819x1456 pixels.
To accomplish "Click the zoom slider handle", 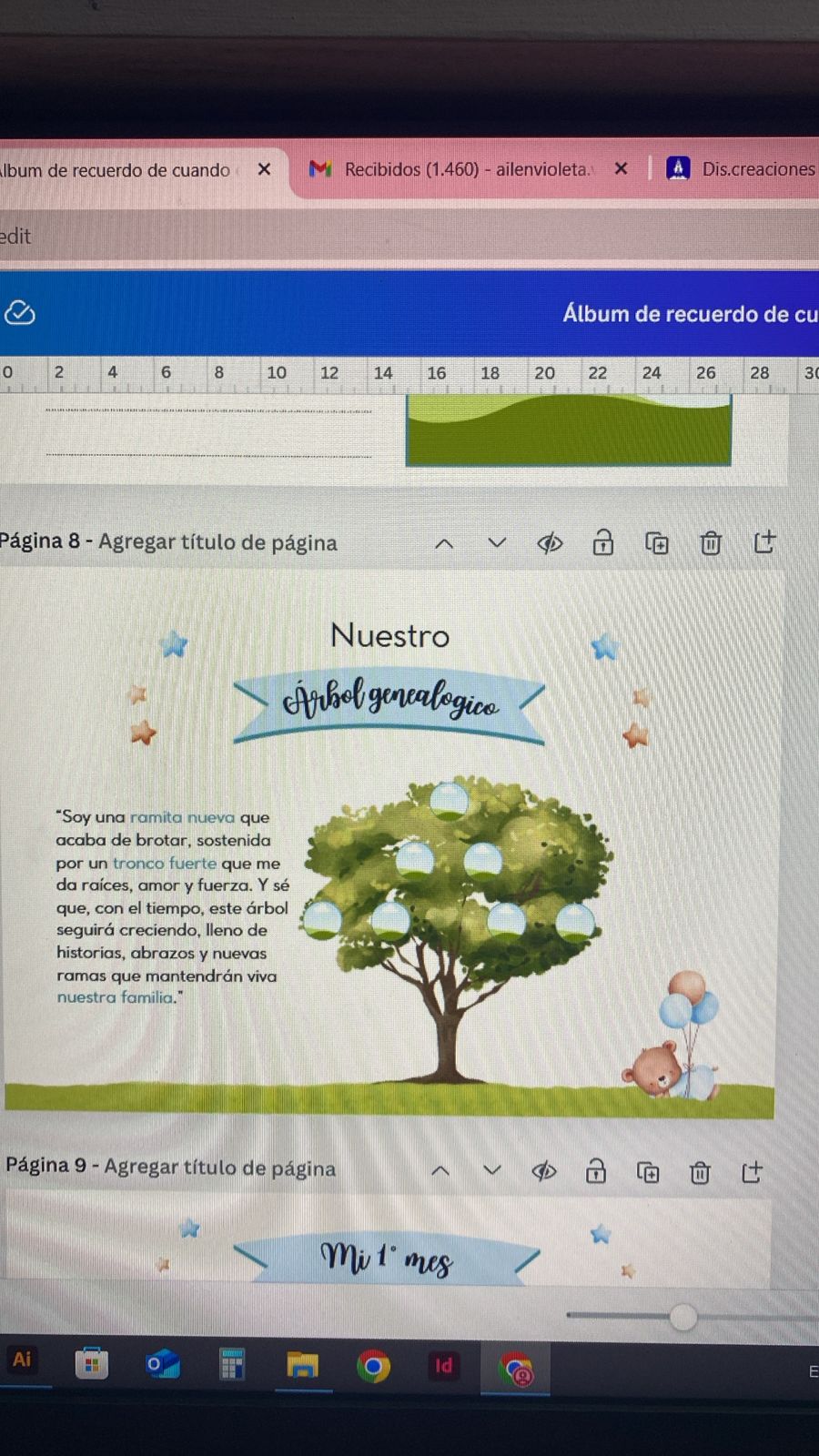I will pos(682,1316).
